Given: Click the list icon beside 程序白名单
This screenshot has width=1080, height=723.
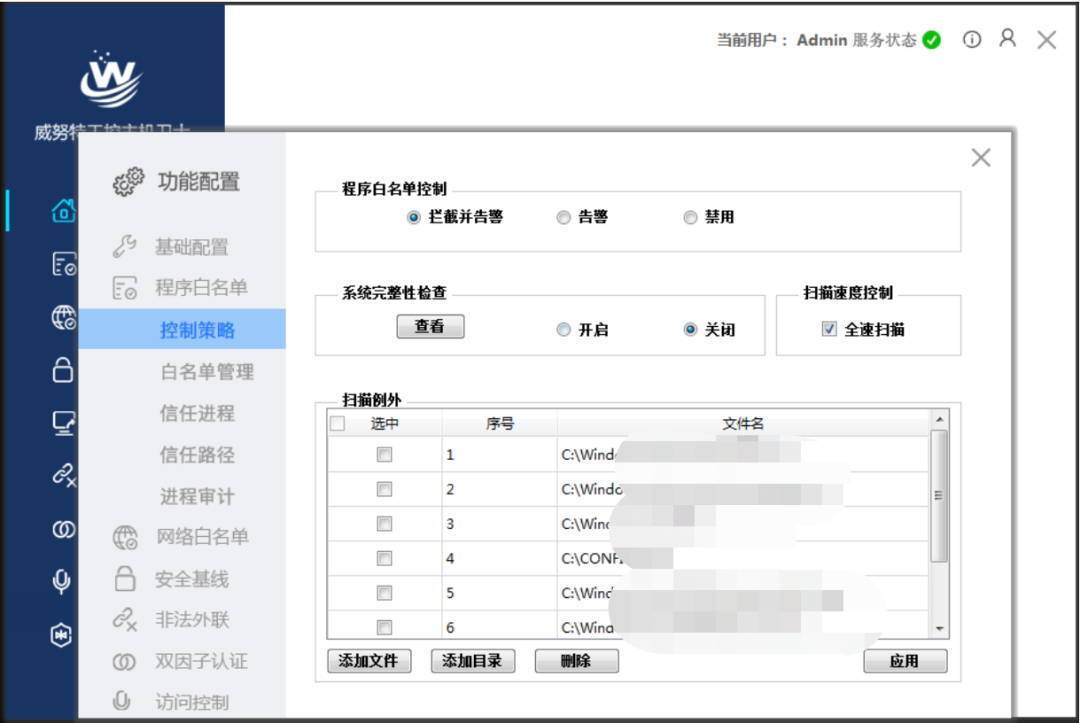Looking at the screenshot, I should click(125, 288).
